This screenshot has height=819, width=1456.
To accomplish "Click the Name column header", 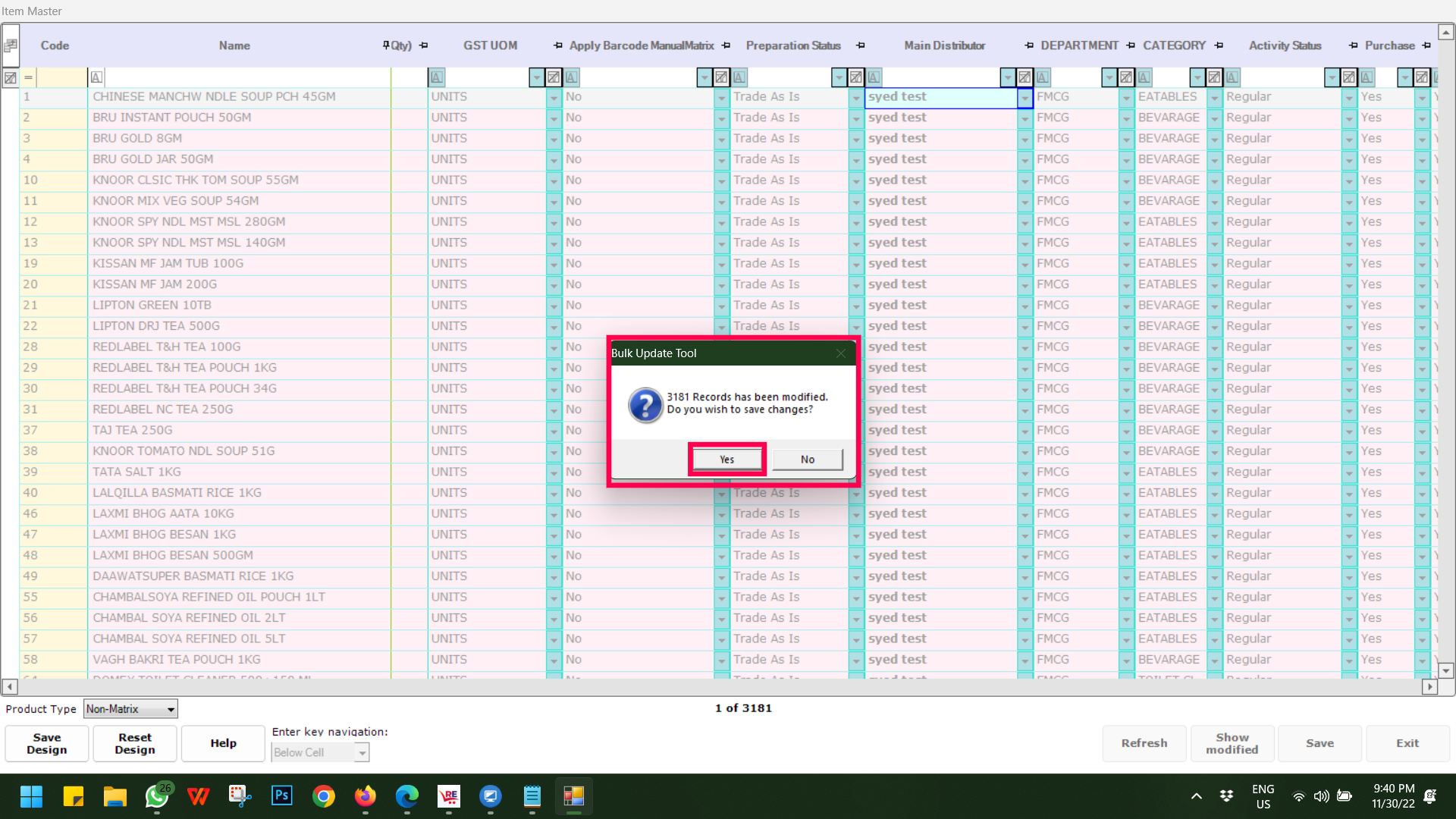I will coord(234,45).
